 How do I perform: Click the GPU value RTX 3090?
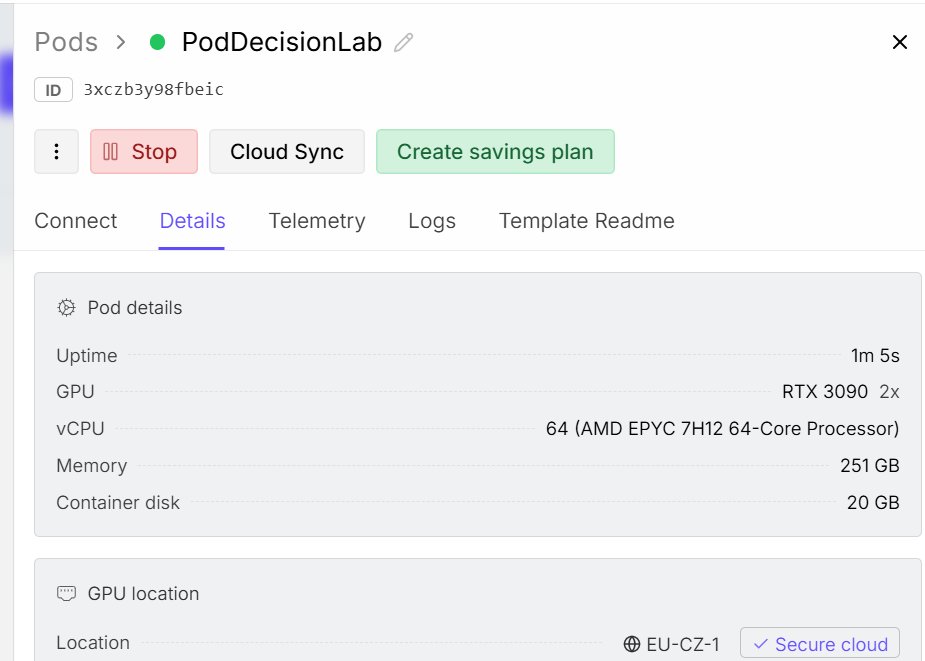825,392
